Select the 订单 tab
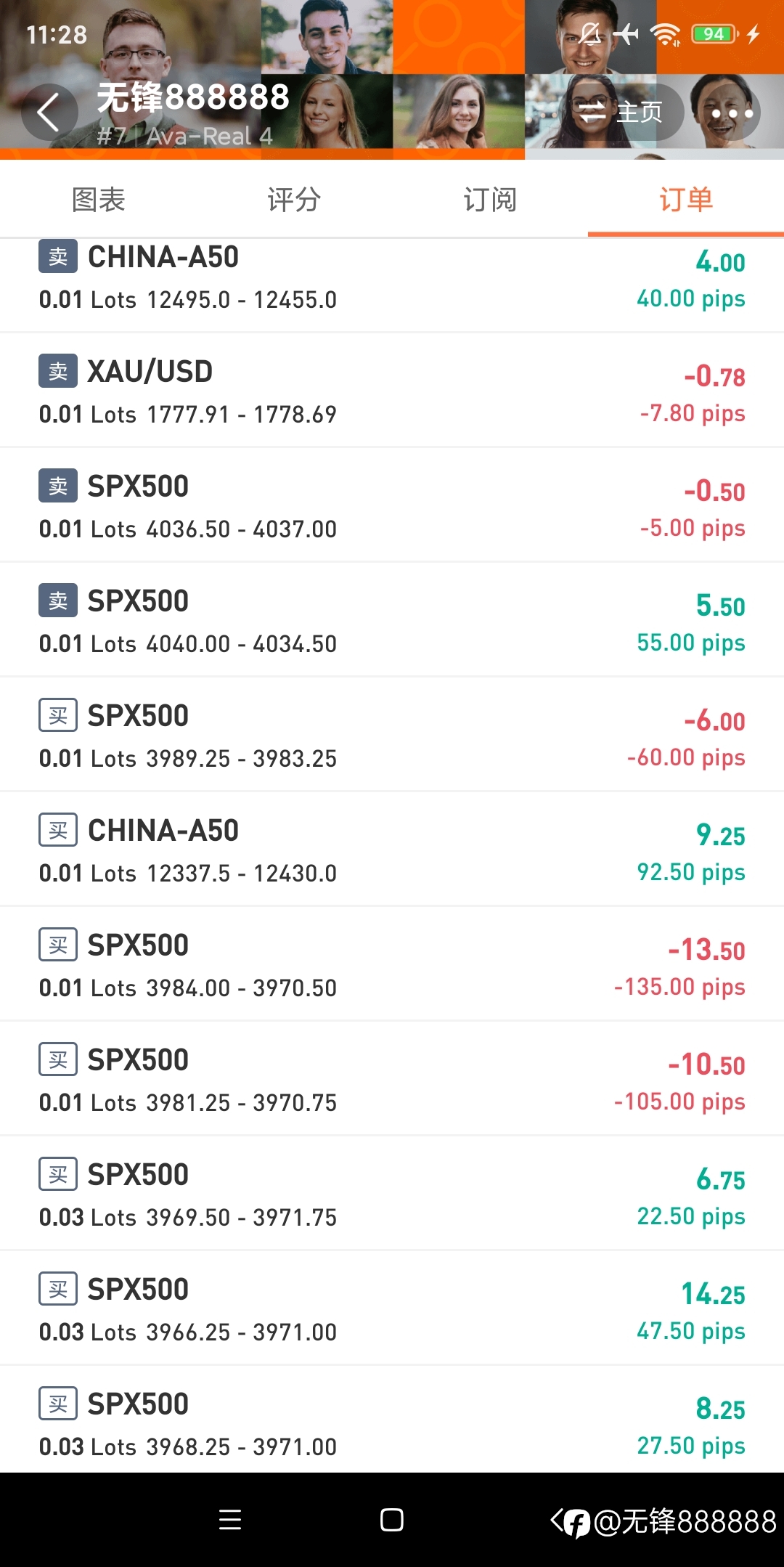This screenshot has height=1567, width=784. 686,199
